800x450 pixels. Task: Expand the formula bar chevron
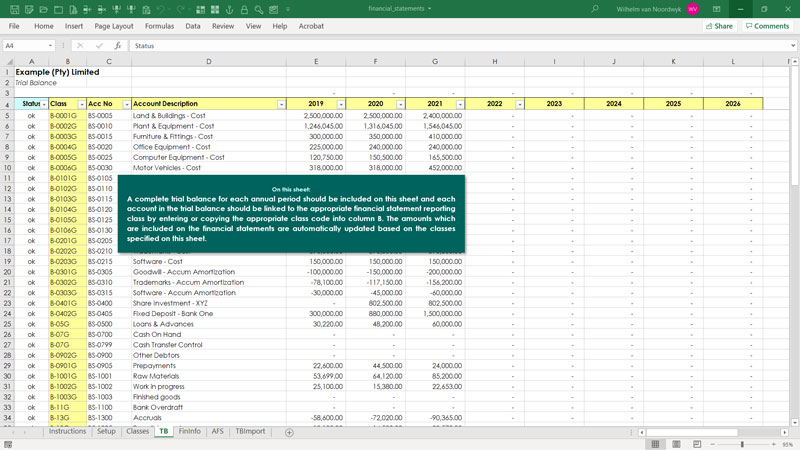click(x=793, y=46)
